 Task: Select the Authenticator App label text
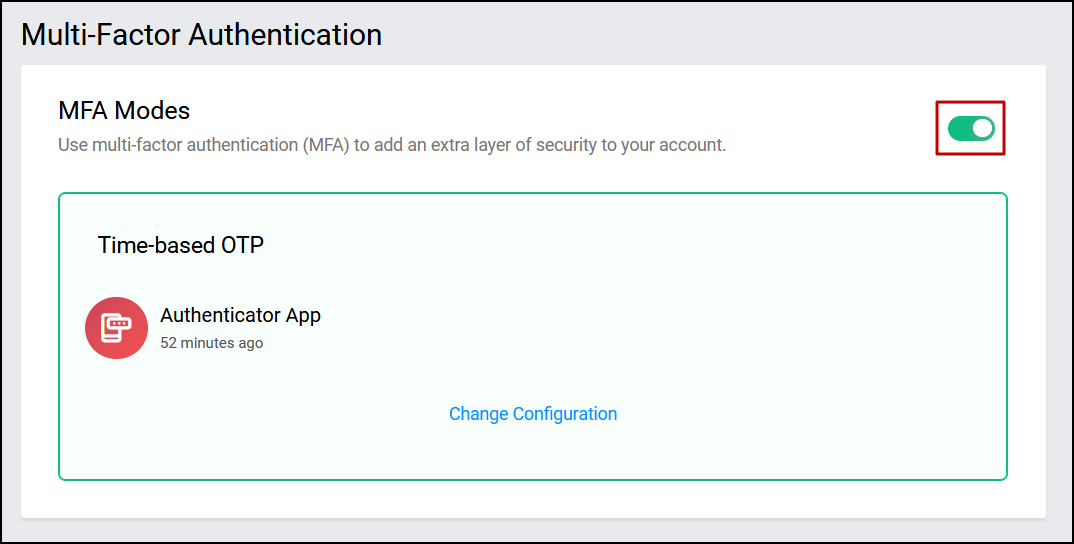click(240, 315)
